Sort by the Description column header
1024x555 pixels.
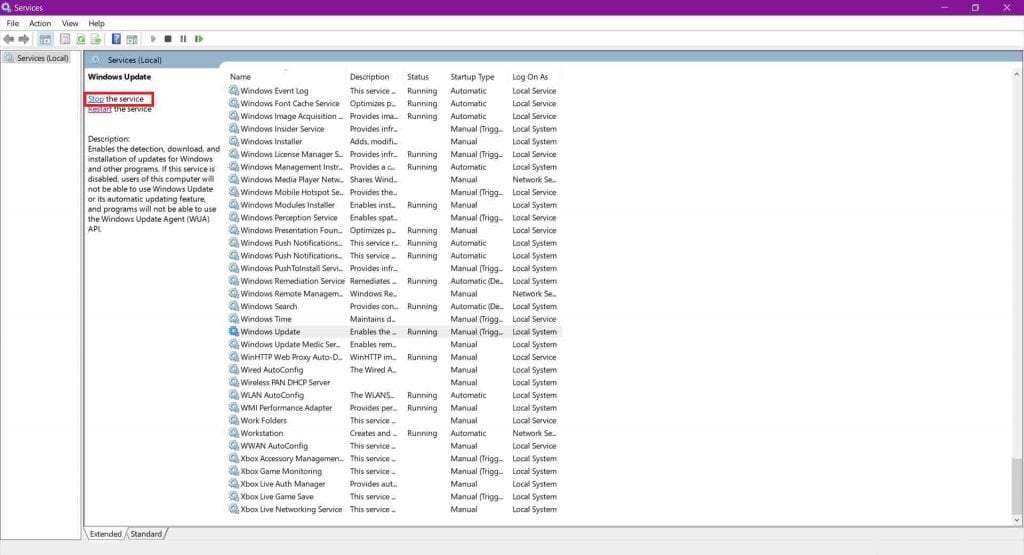click(369, 77)
